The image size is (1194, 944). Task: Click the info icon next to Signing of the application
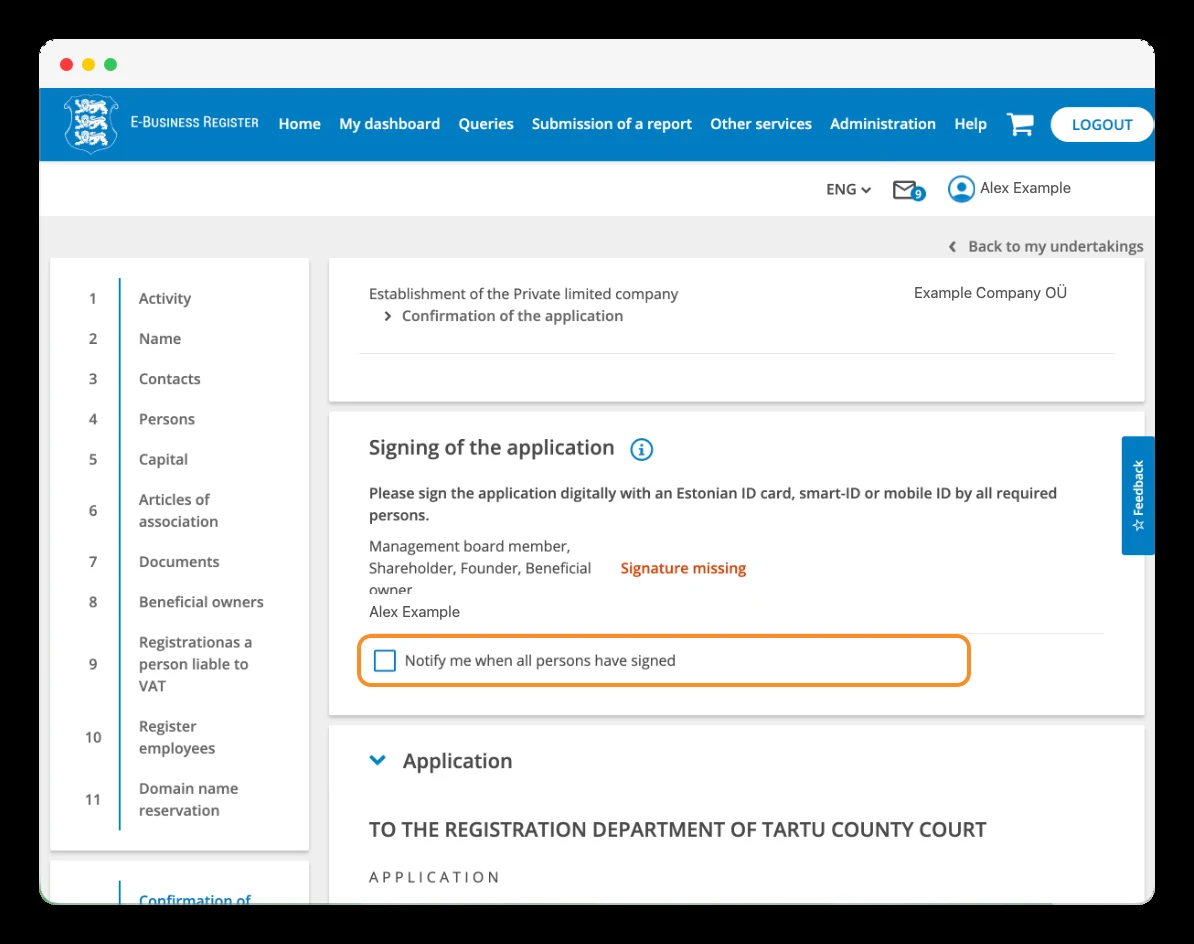pos(641,449)
